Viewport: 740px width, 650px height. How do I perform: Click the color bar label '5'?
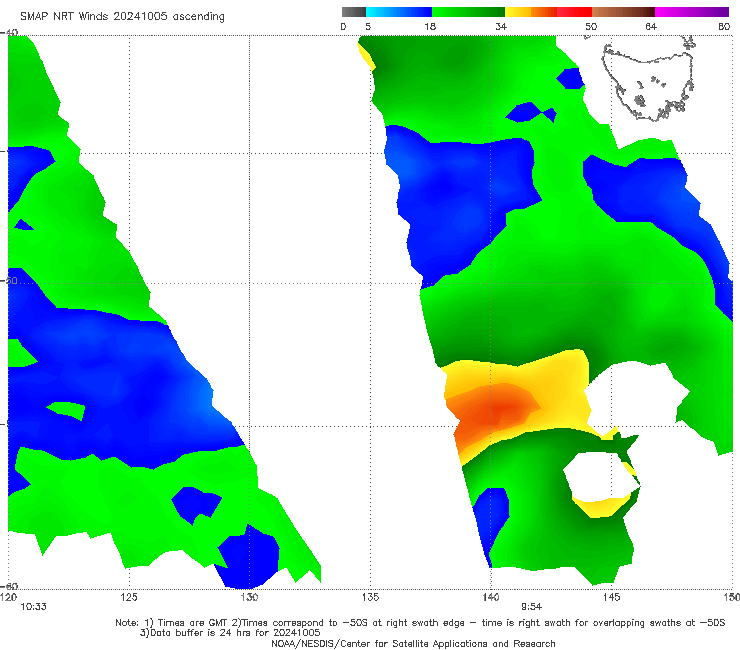click(368, 26)
